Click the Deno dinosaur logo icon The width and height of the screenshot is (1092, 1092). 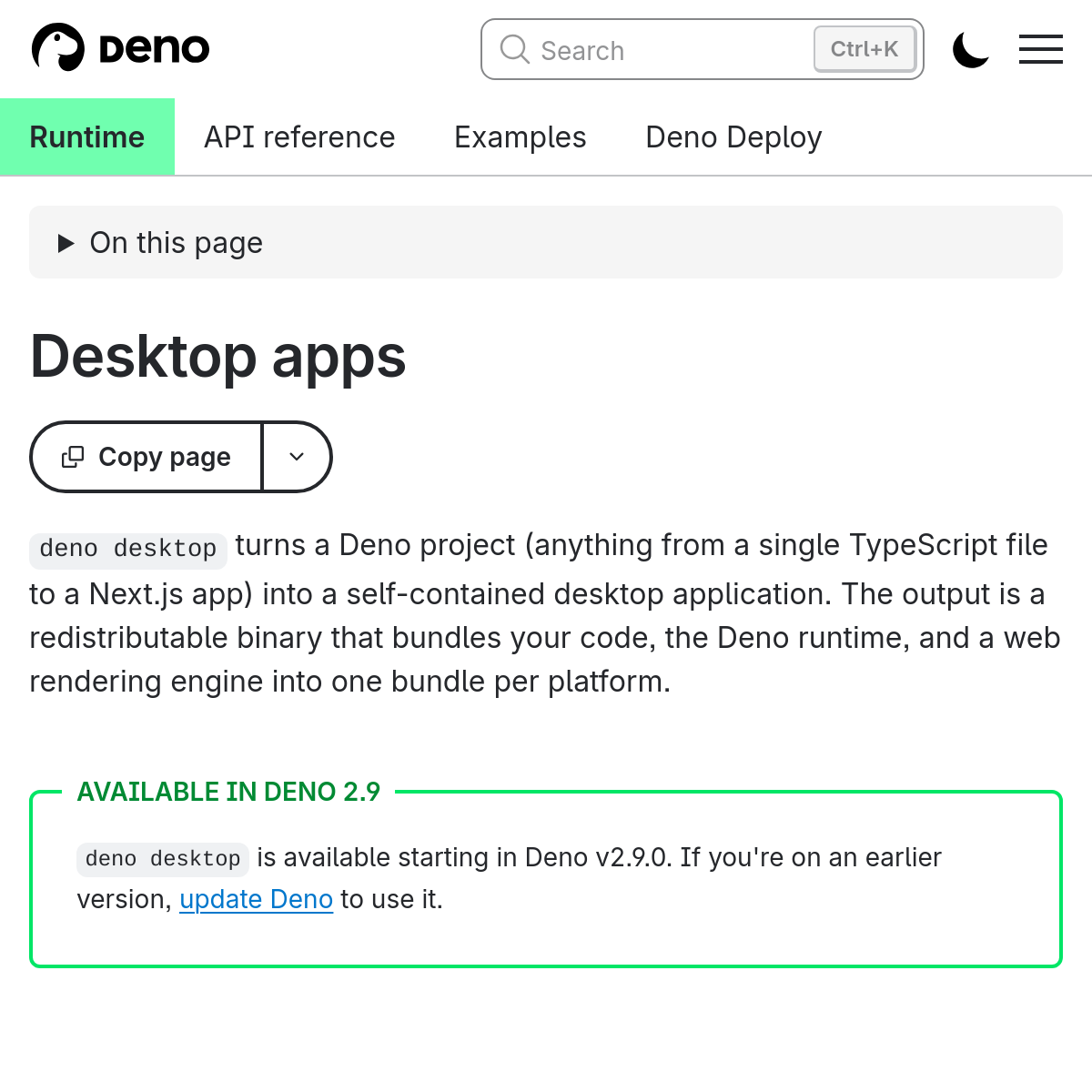point(58,47)
